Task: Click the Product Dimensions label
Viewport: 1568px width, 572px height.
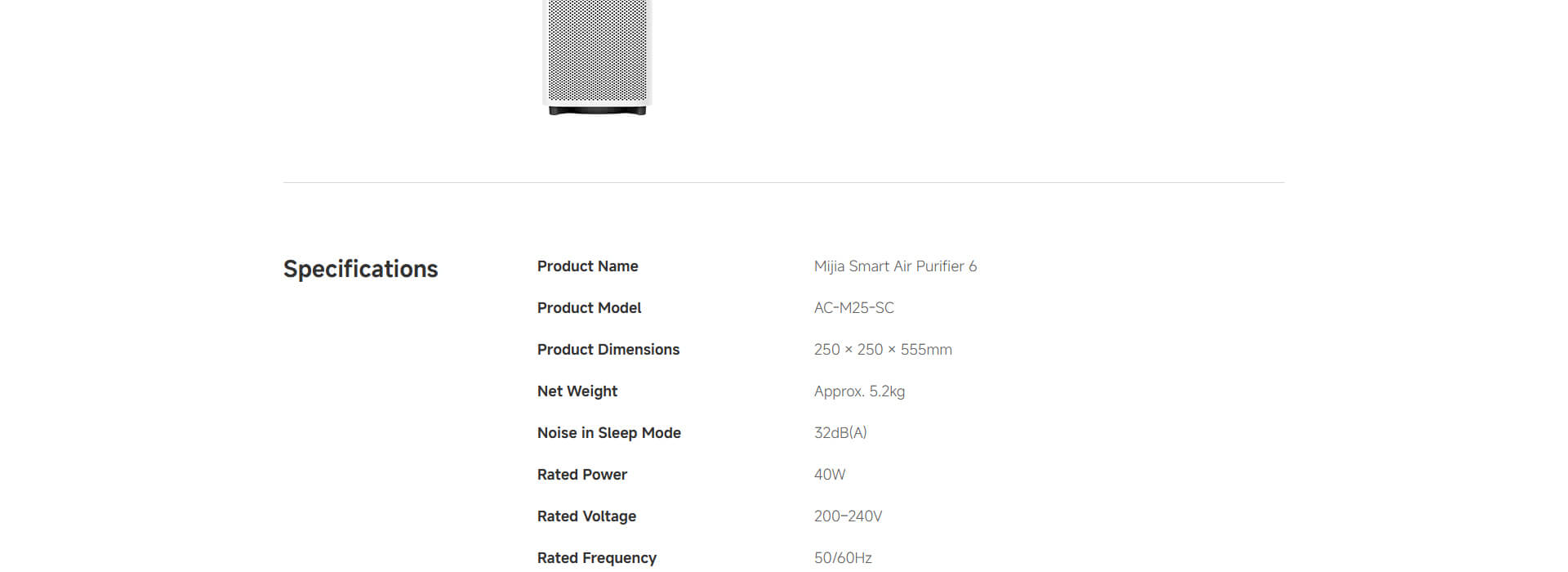Action: [x=608, y=350]
